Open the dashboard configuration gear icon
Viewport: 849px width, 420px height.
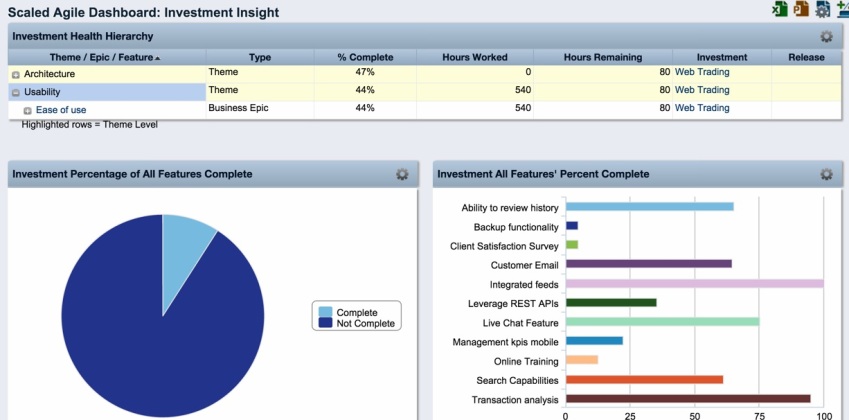[822, 10]
